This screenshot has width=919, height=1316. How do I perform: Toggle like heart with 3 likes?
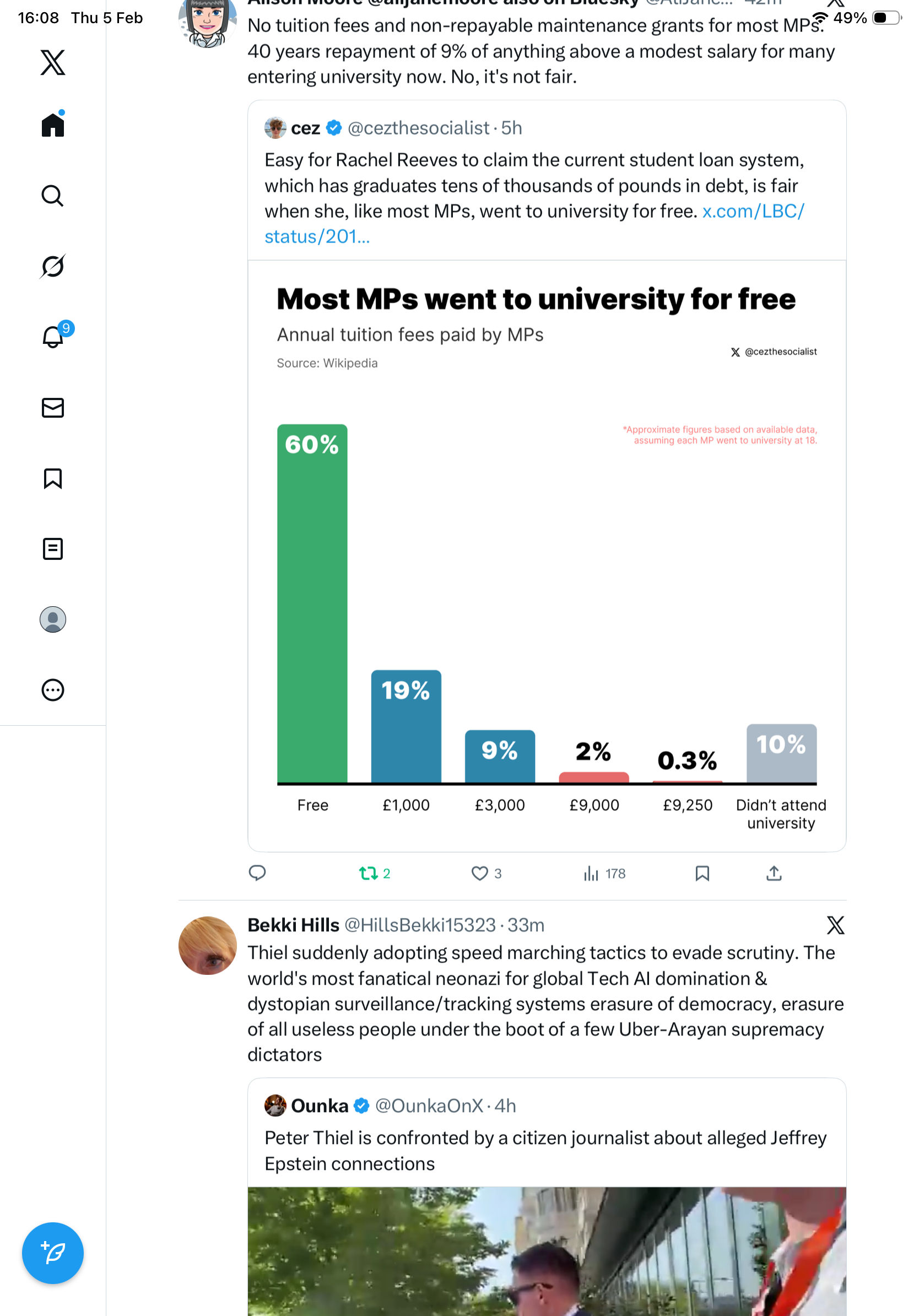(x=479, y=873)
